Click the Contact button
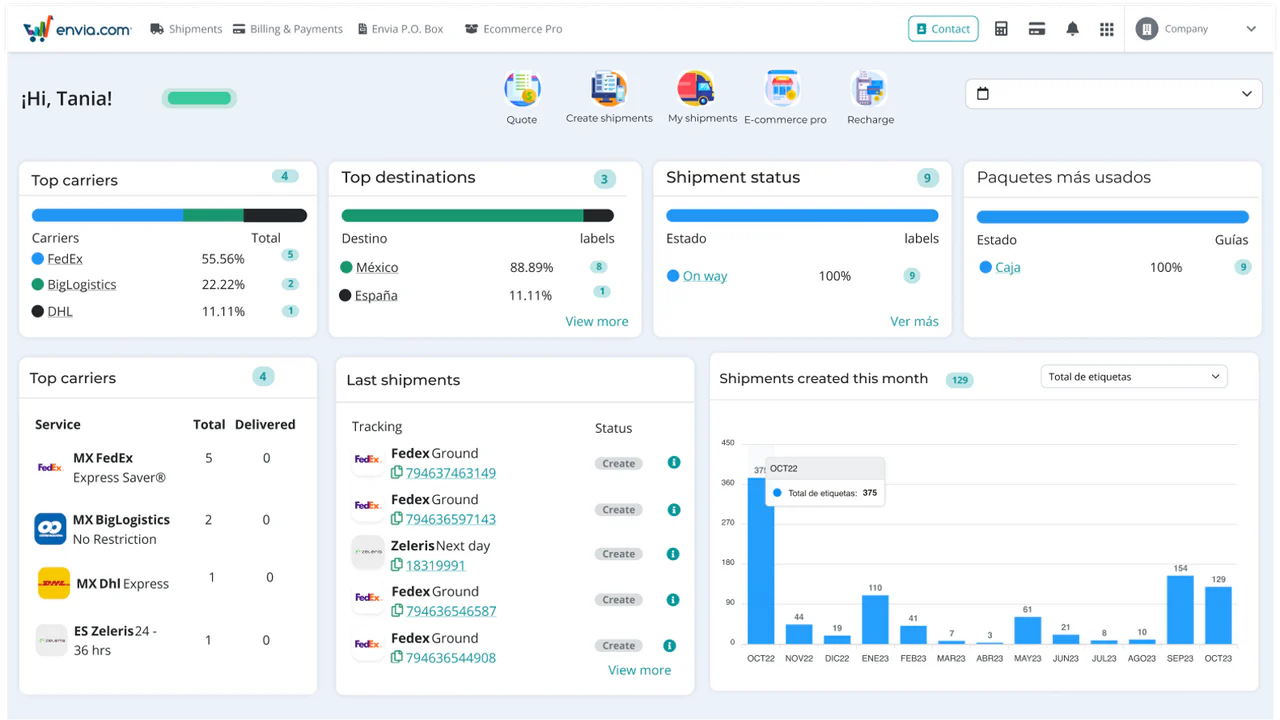Image resolution: width=1280 pixels, height=720 pixels. [x=943, y=29]
